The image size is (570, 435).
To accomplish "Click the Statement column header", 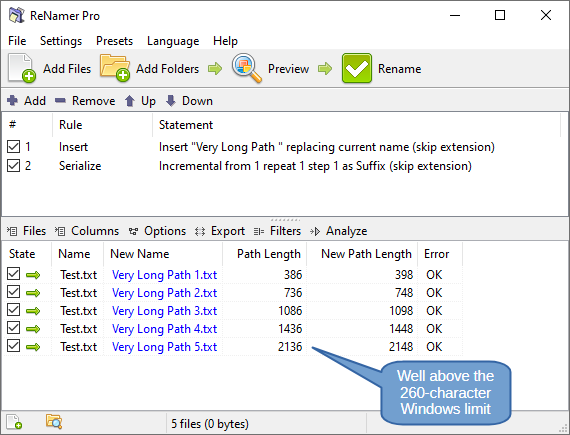I will [x=356, y=125].
